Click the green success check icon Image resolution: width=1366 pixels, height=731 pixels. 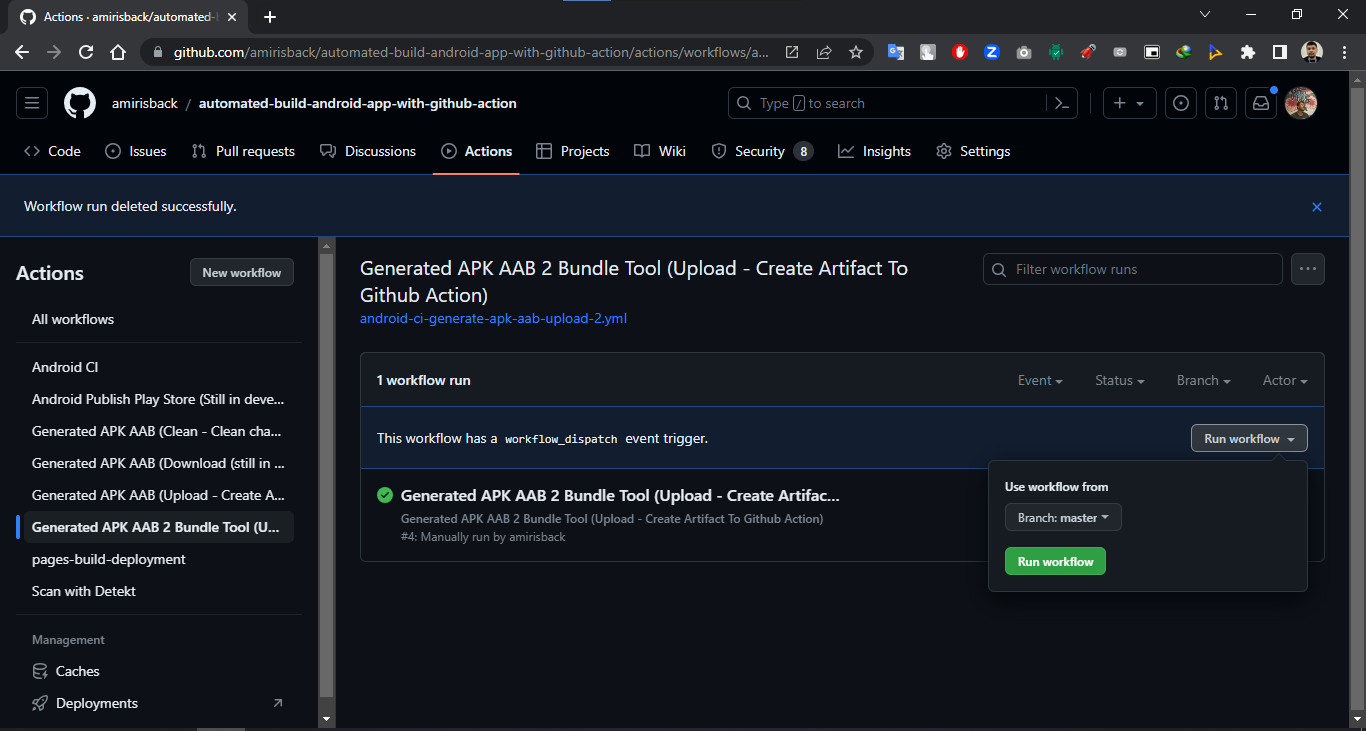(x=385, y=495)
